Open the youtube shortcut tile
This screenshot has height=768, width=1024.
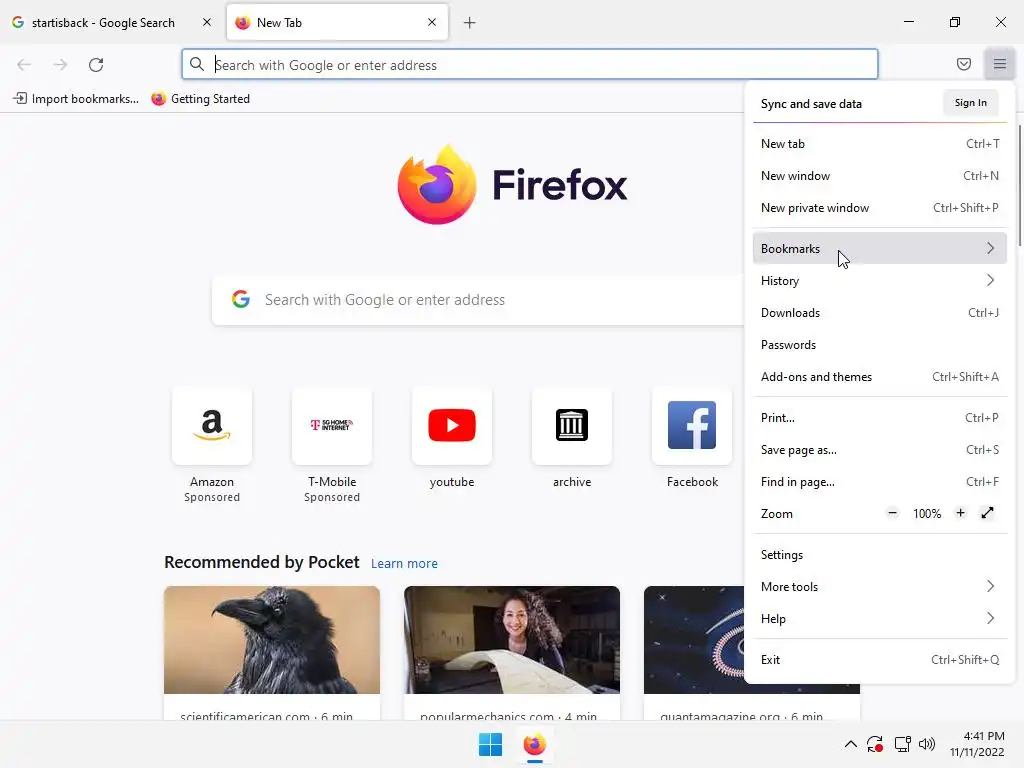pyautogui.click(x=452, y=426)
